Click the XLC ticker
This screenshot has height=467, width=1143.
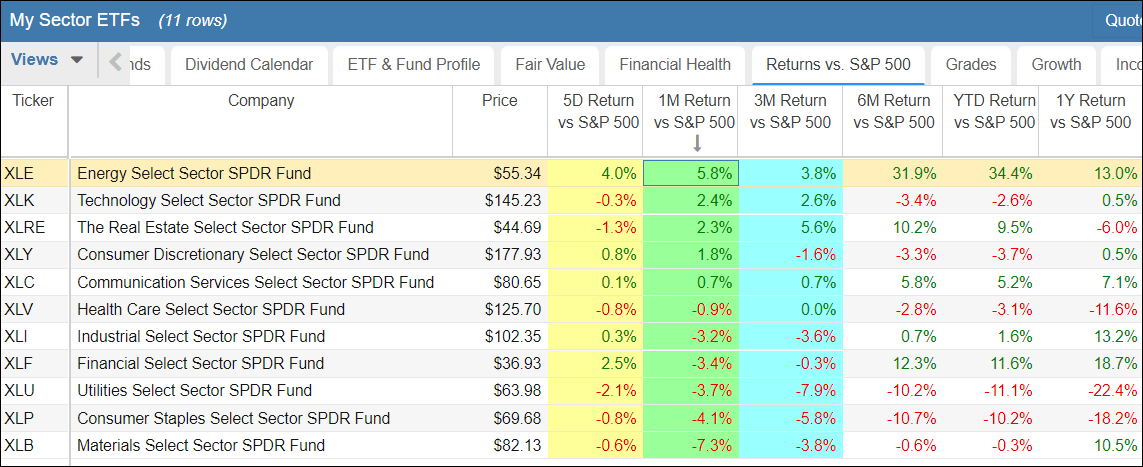click(x=19, y=282)
